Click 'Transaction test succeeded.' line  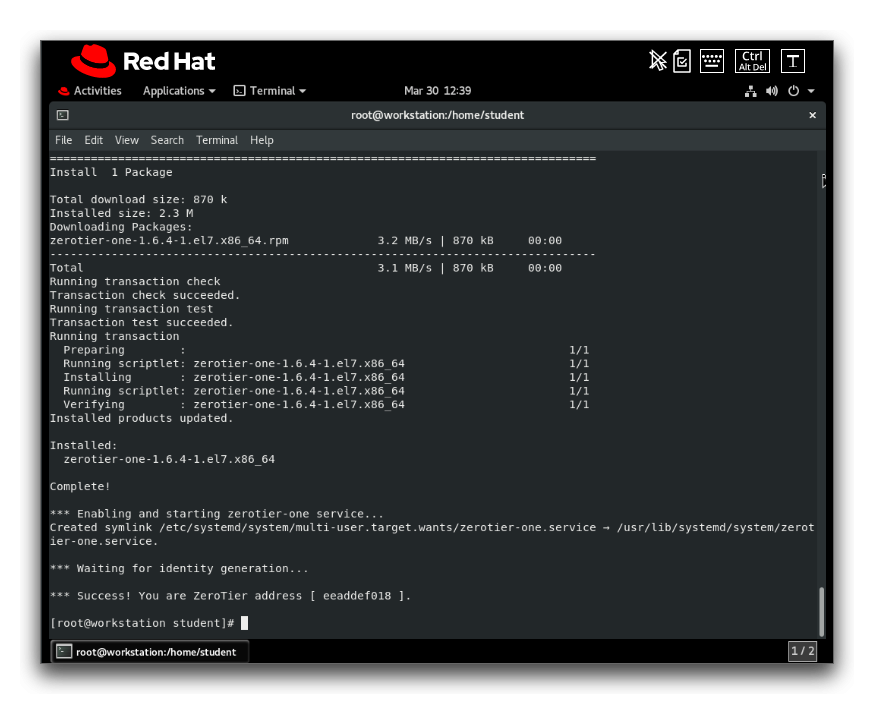pyautogui.click(x=142, y=323)
